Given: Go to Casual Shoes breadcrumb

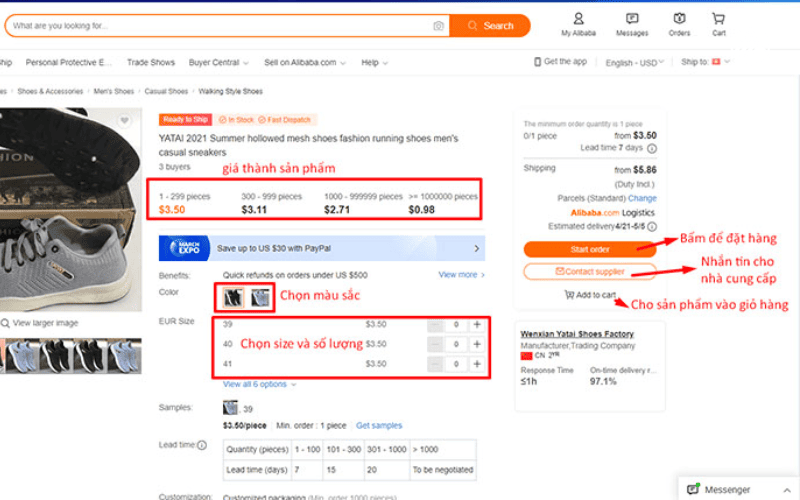Looking at the screenshot, I should pyautogui.click(x=166, y=91).
